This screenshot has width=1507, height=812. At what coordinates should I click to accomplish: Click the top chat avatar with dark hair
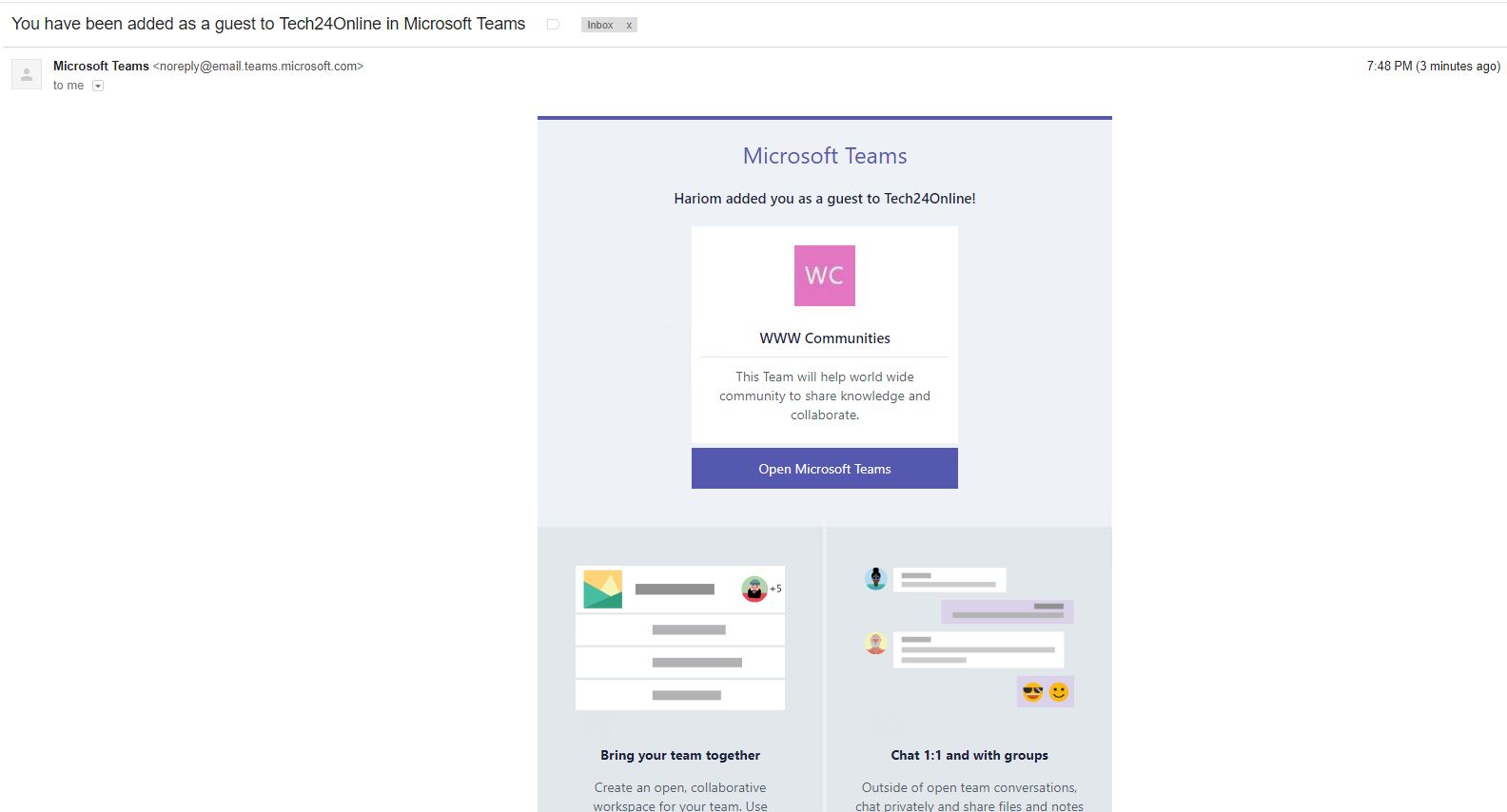click(875, 578)
